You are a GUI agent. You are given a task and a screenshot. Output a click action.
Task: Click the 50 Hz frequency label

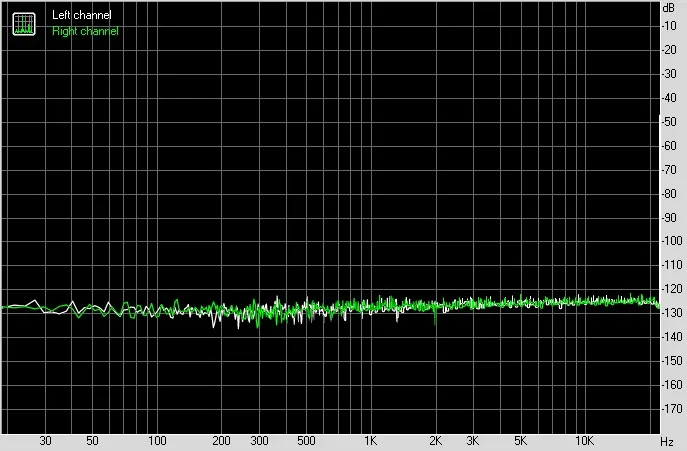tap(92, 441)
